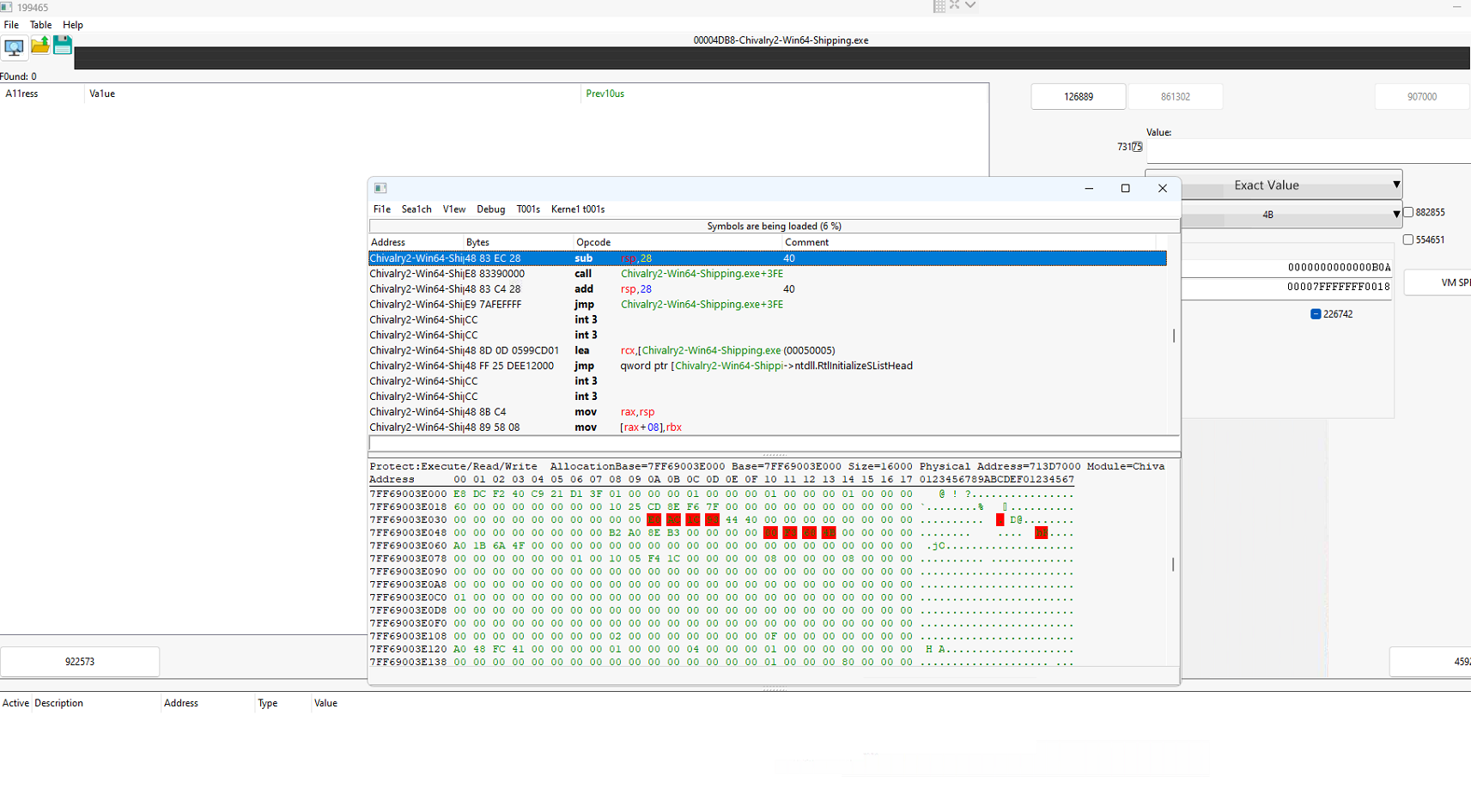Viewport: 1471px width, 812px height.
Task: Enable the 882855 checkbox
Action: tap(1408, 212)
